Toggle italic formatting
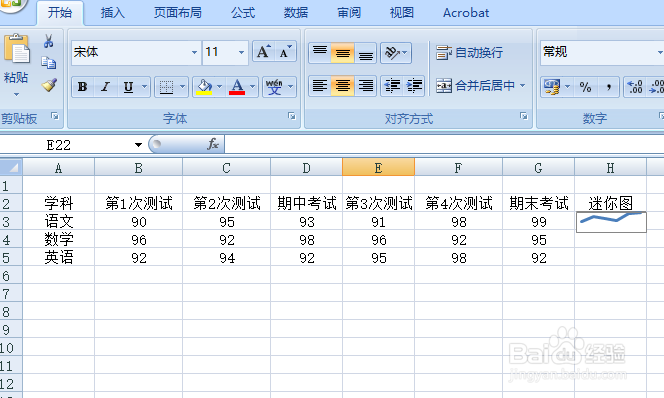This screenshot has height=398, width=664. pyautogui.click(x=105, y=87)
